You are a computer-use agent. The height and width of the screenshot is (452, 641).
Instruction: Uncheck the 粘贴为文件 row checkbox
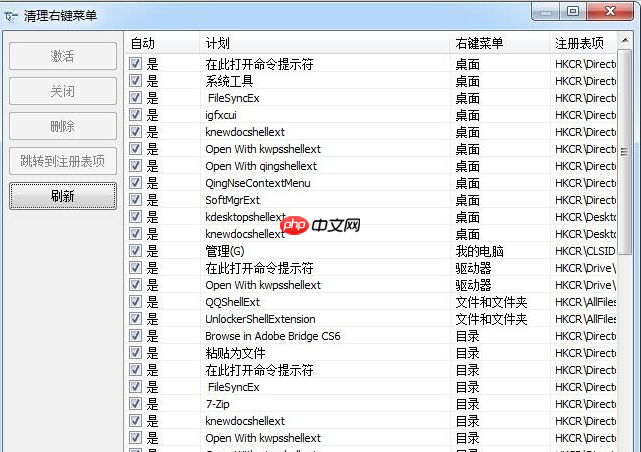[x=135, y=353]
